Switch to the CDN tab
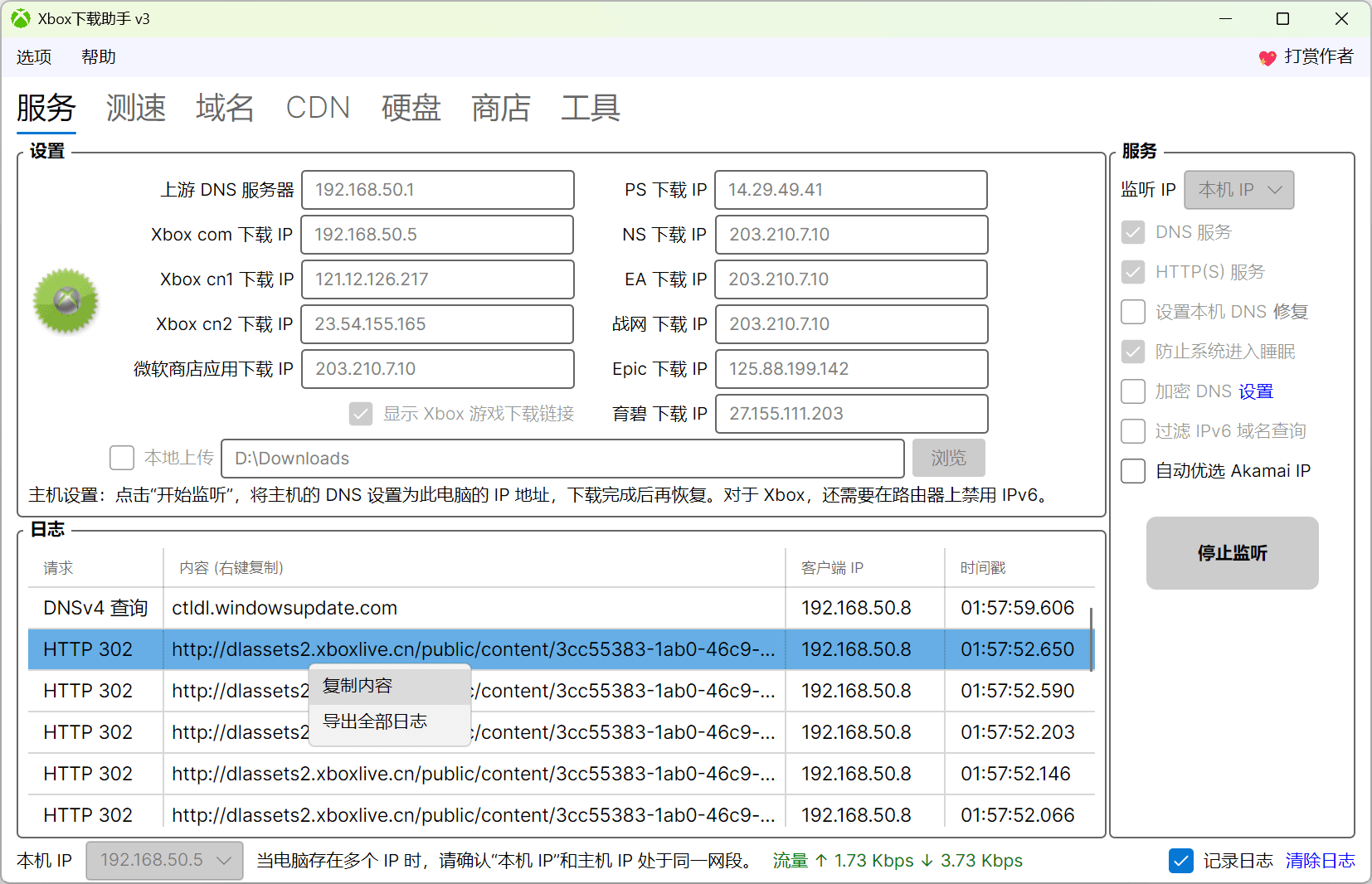Image resolution: width=1372 pixels, height=884 pixels. tap(318, 108)
